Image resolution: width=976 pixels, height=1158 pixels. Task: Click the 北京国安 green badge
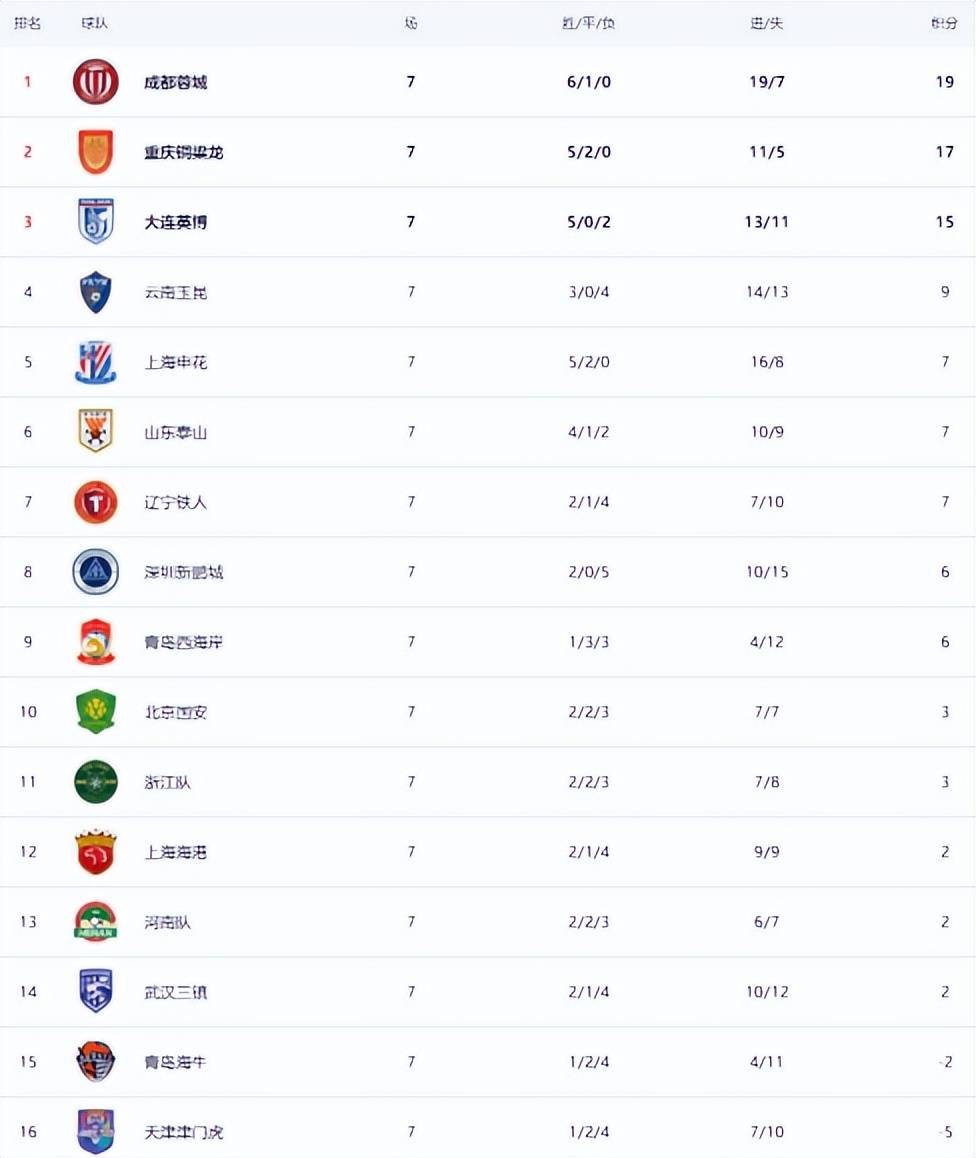click(x=96, y=712)
